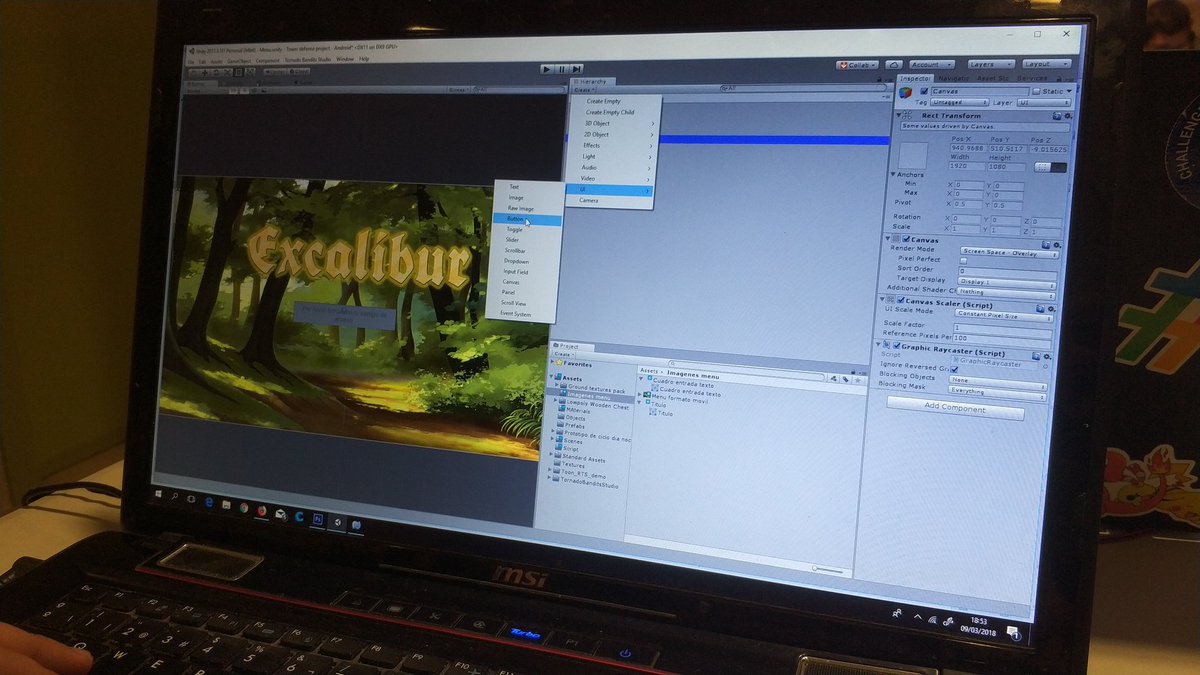Open Rect Transform help book icon

tap(1057, 116)
